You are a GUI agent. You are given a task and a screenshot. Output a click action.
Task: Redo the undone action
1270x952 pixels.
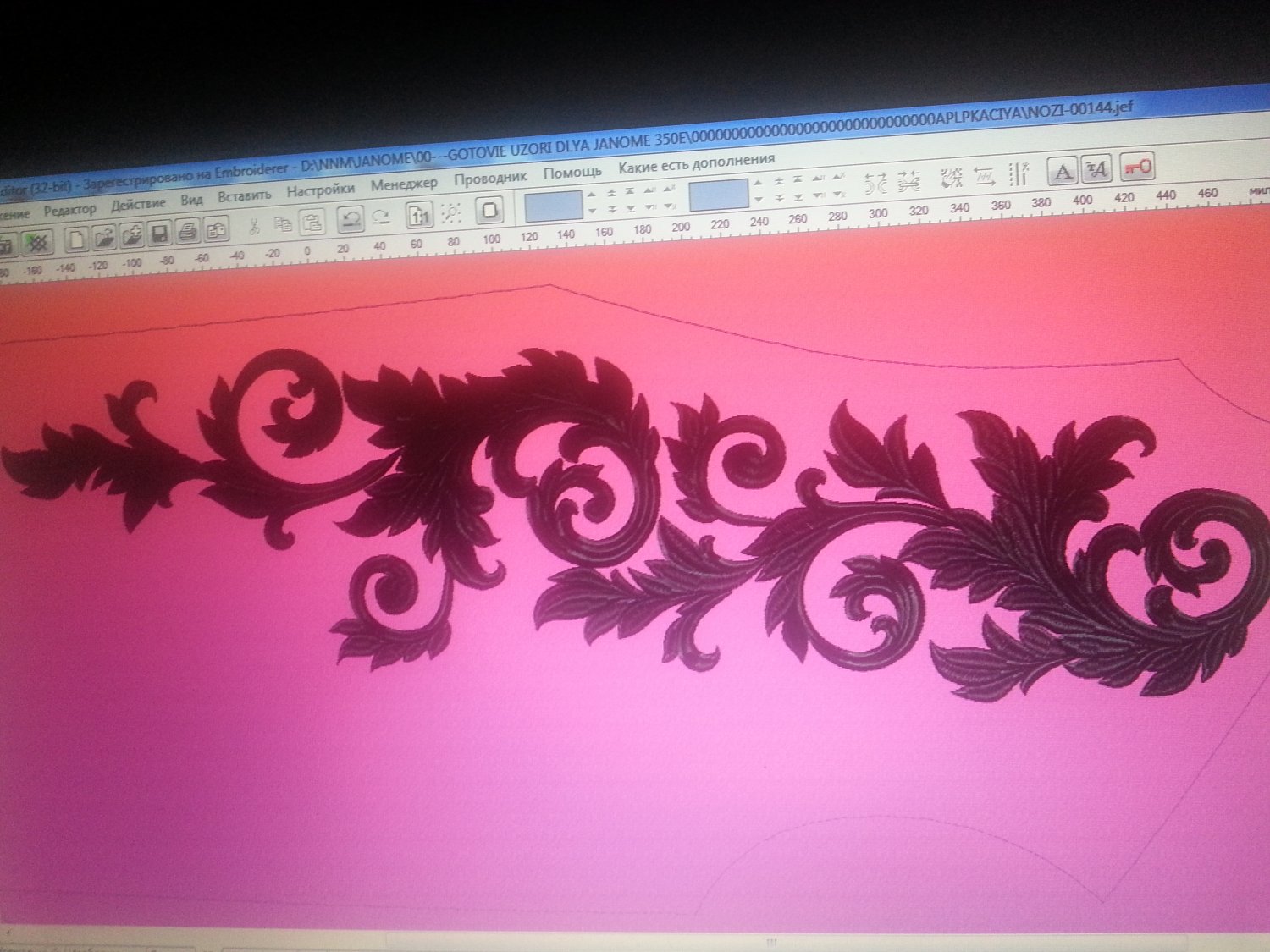point(381,217)
